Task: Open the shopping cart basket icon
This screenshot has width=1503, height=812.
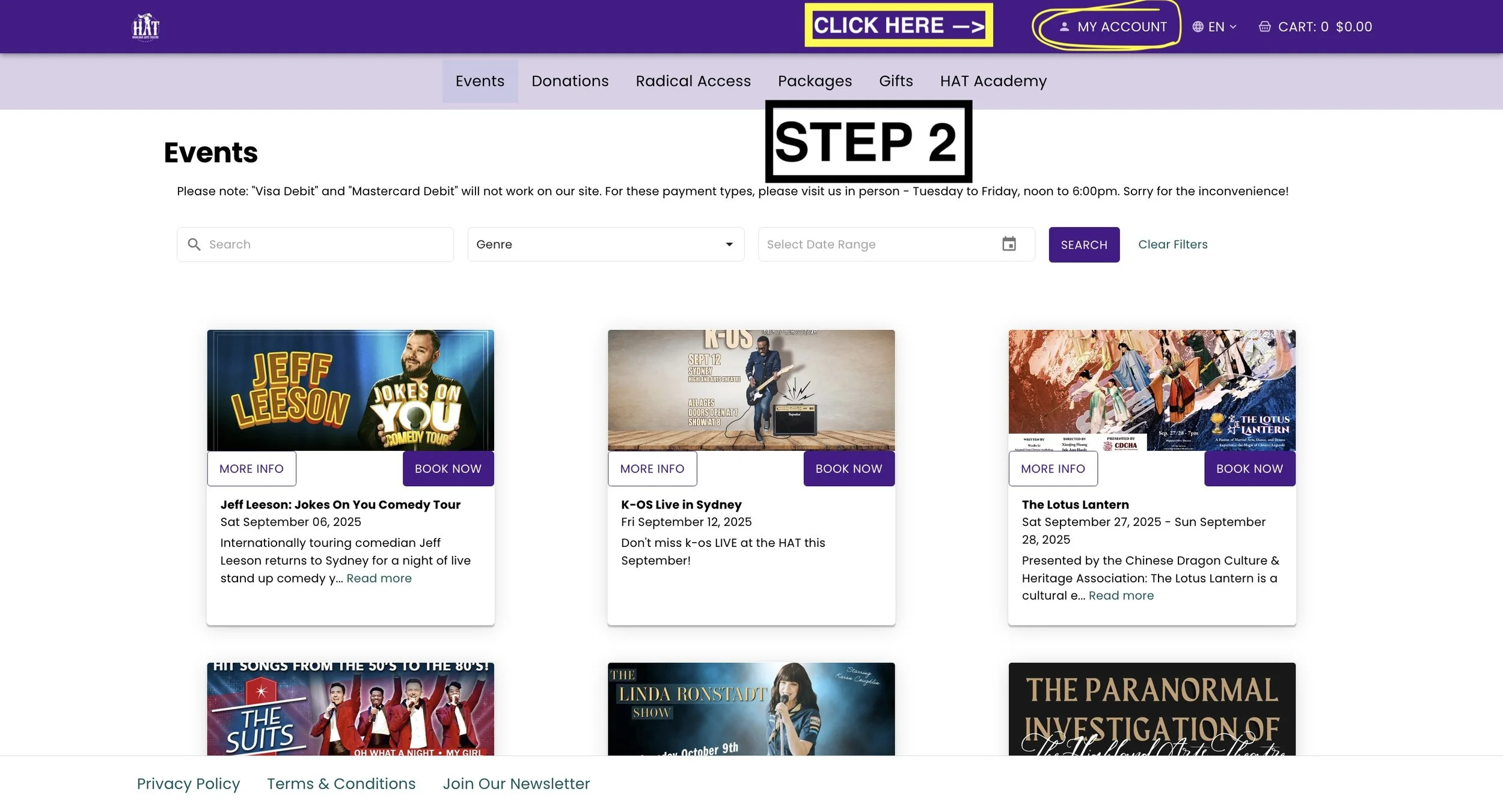Action: click(1264, 27)
